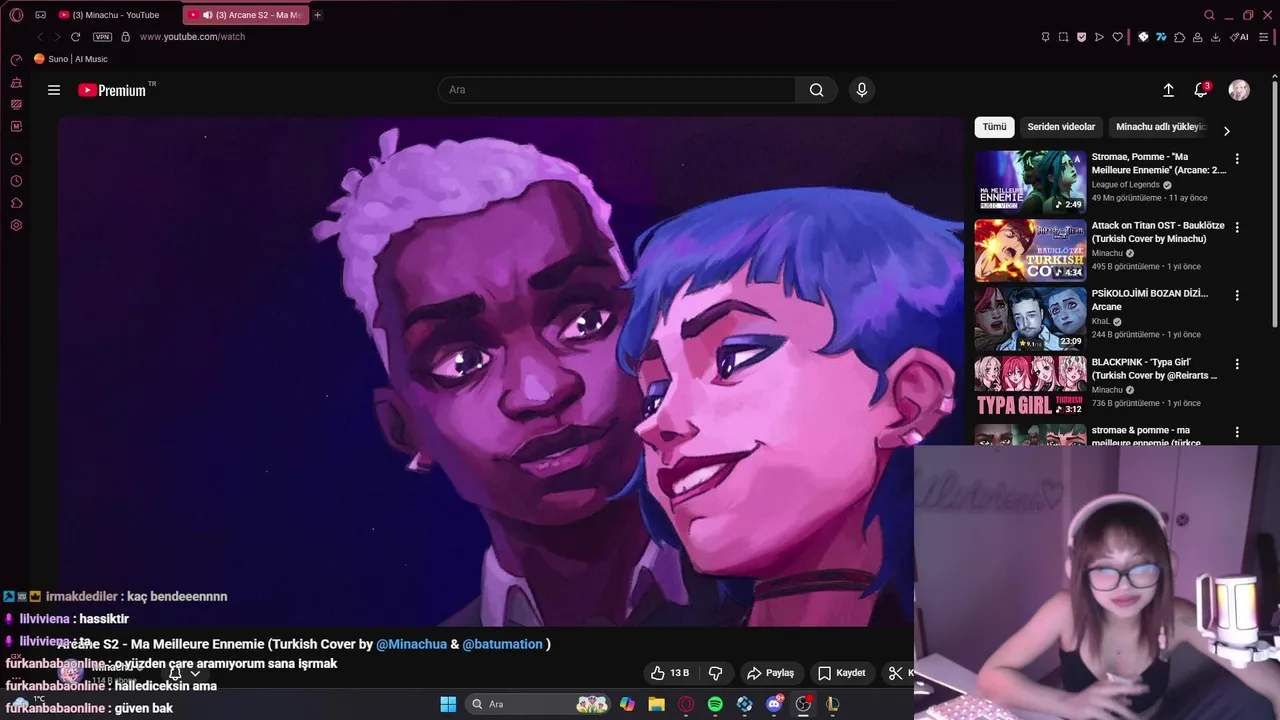Click the Kaydet save button
Image resolution: width=1280 pixels, height=720 pixels.
click(841, 673)
